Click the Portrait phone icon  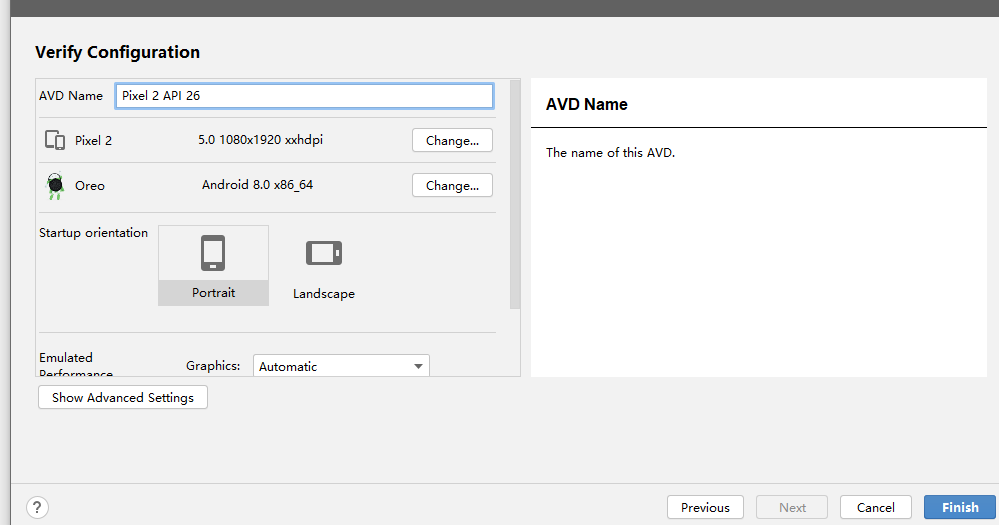[x=213, y=253]
